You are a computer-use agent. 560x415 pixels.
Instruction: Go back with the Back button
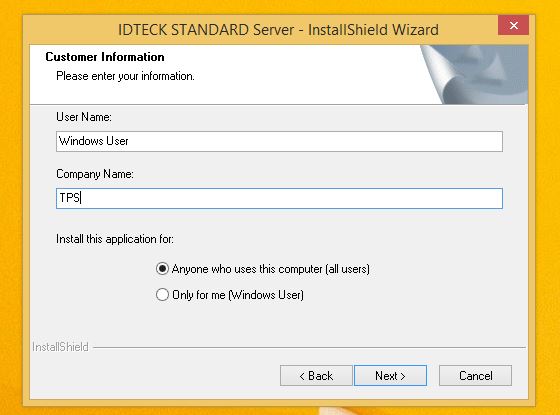tap(316, 376)
